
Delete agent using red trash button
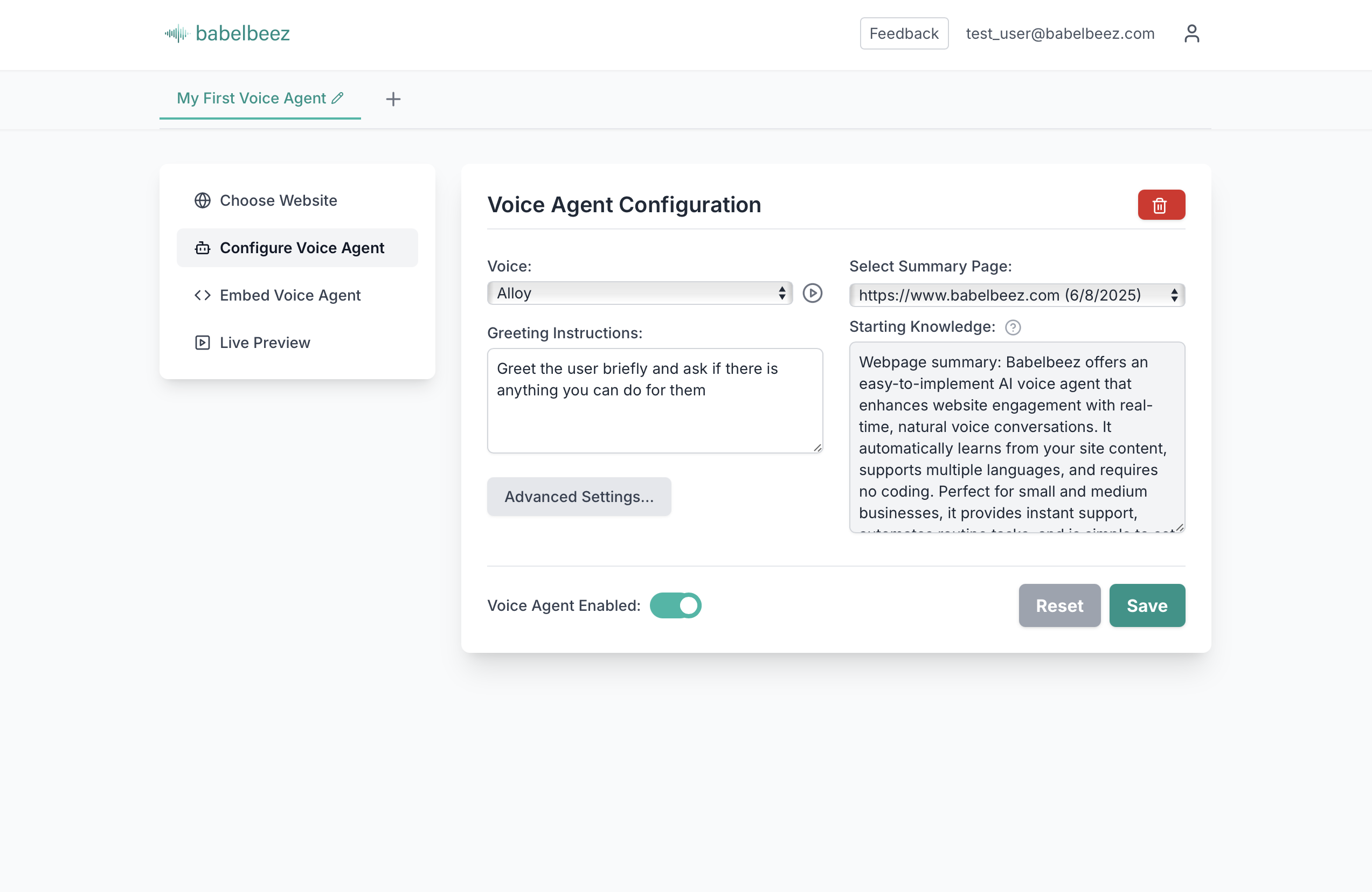click(1161, 205)
